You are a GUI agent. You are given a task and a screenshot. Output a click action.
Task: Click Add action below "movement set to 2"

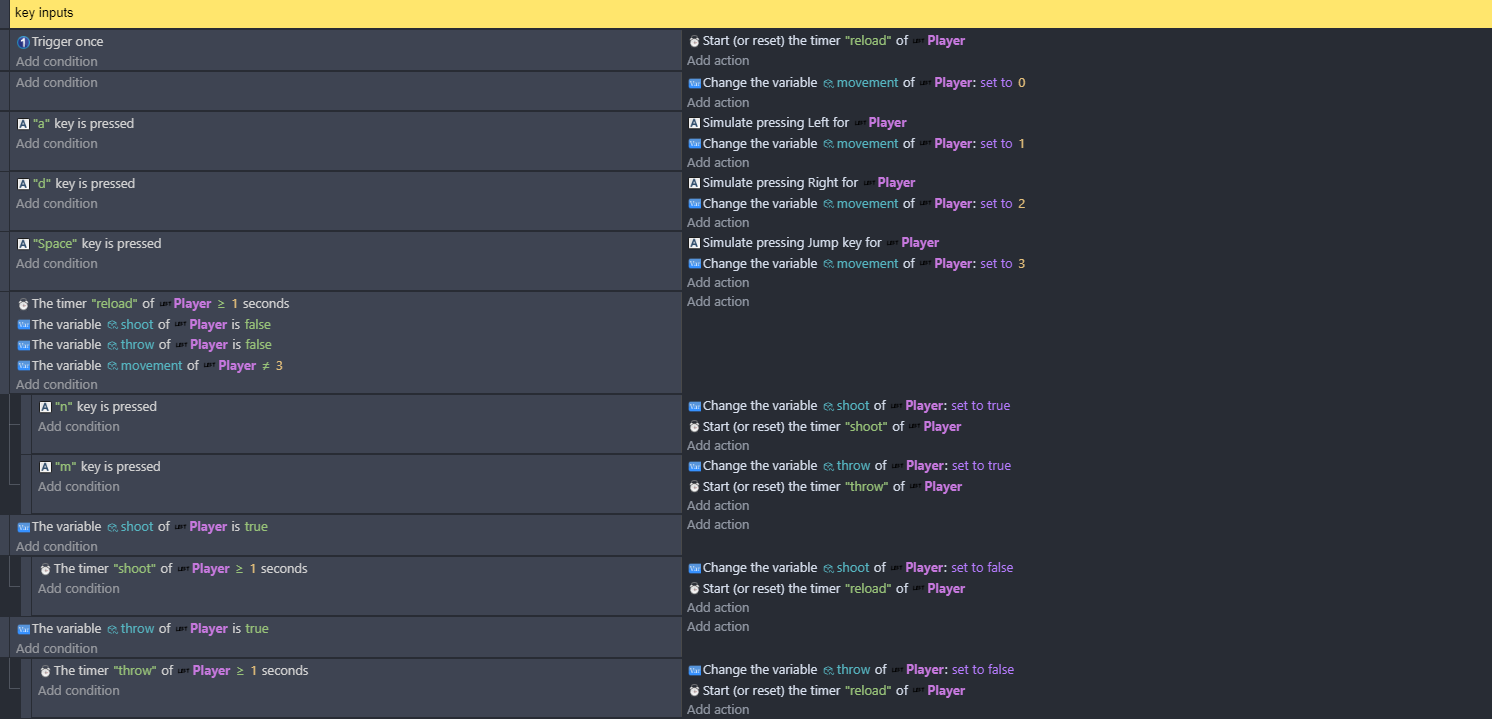(x=718, y=223)
